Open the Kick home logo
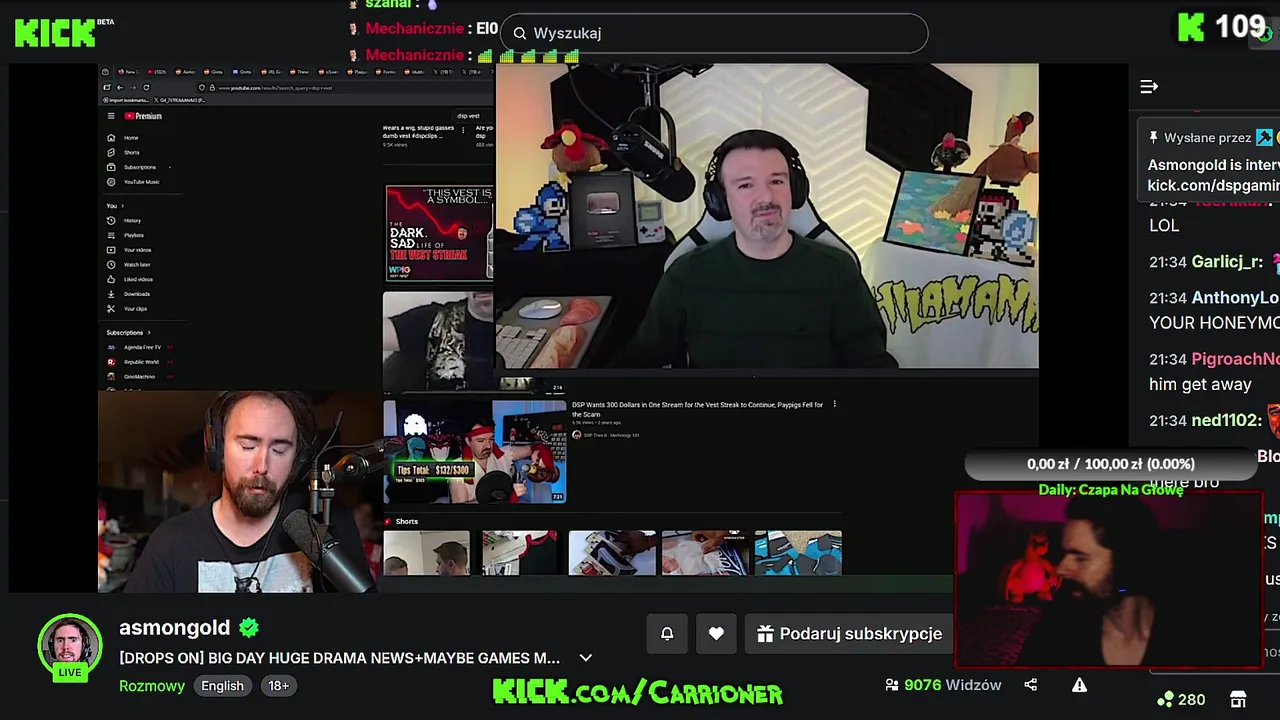Viewport: 1280px width, 720px height. pyautogui.click(x=55, y=32)
